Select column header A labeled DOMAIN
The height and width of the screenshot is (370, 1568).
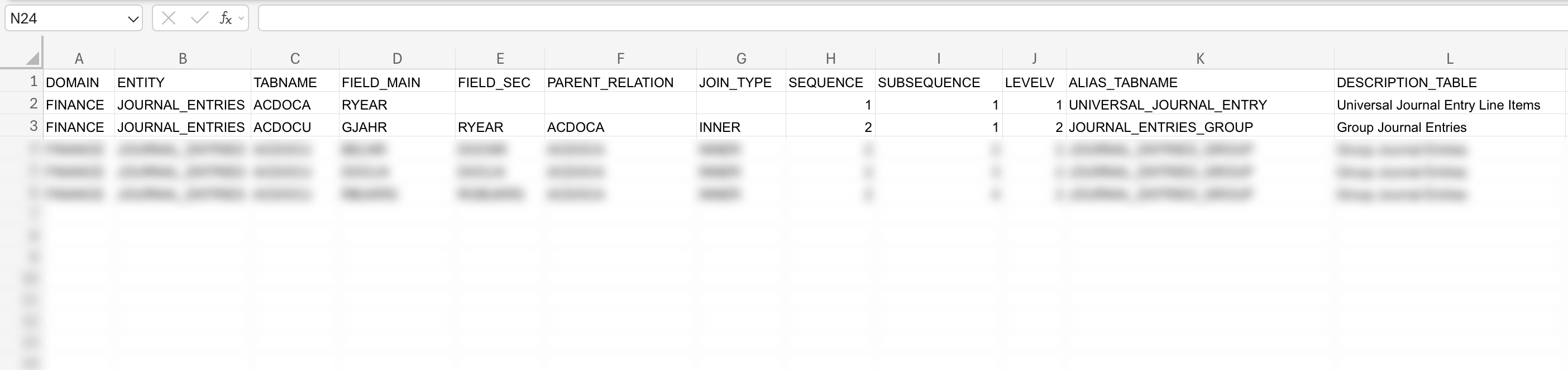coord(79,58)
